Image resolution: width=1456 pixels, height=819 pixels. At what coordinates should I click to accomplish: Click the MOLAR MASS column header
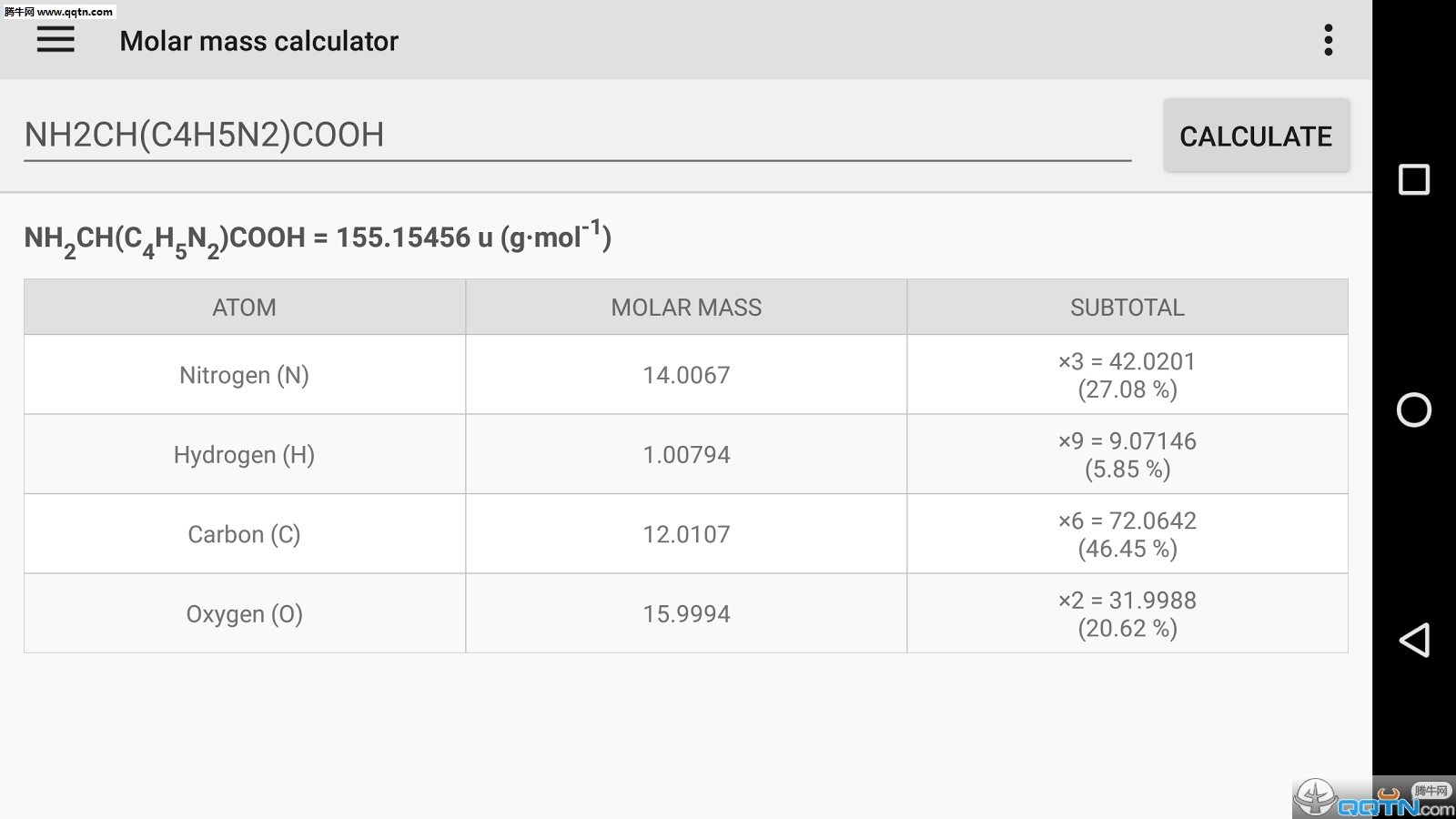(686, 308)
